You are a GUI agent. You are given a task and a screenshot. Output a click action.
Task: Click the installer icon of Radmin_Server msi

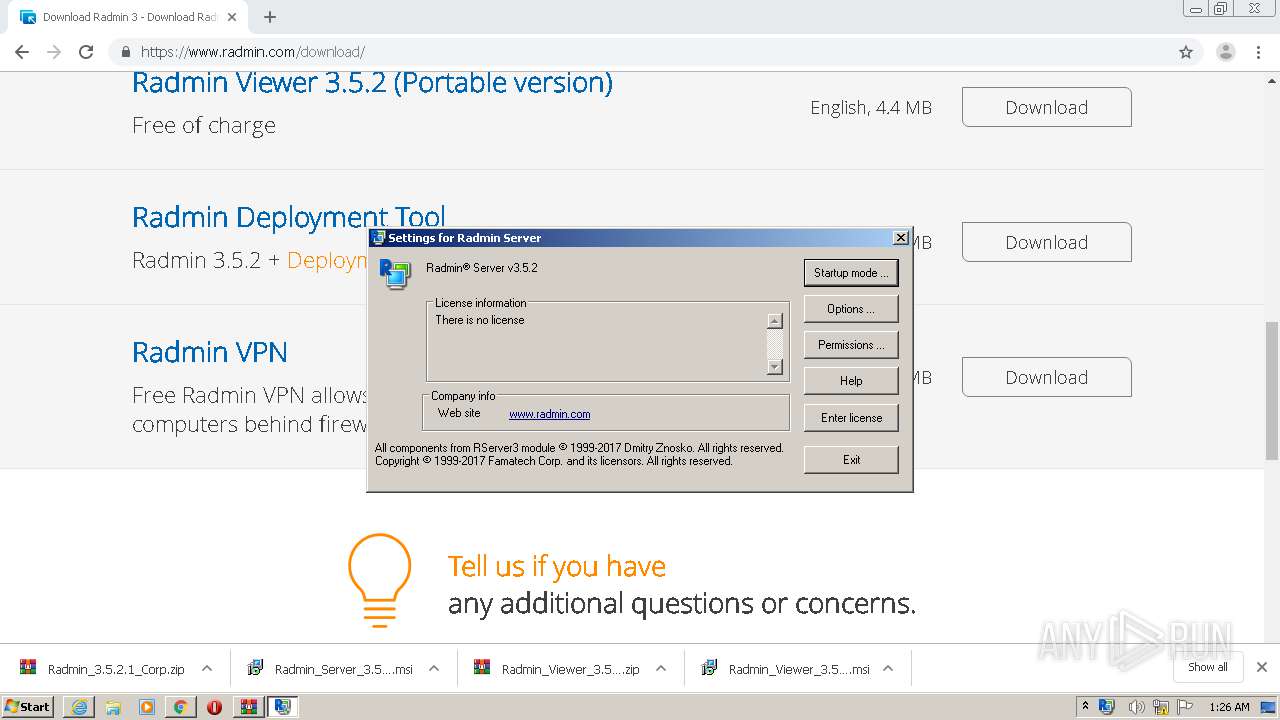[x=255, y=668]
